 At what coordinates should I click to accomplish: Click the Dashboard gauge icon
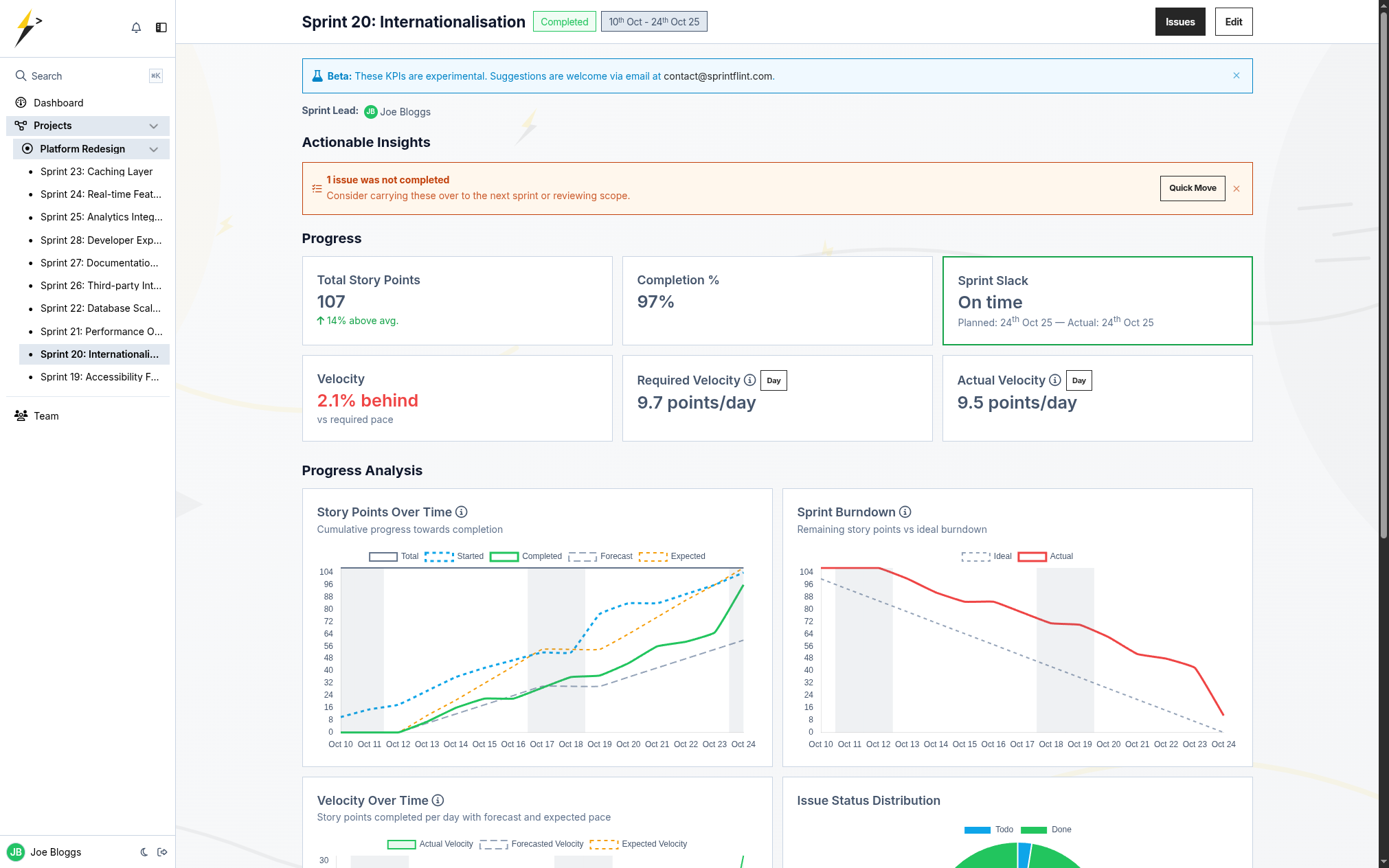pos(20,102)
